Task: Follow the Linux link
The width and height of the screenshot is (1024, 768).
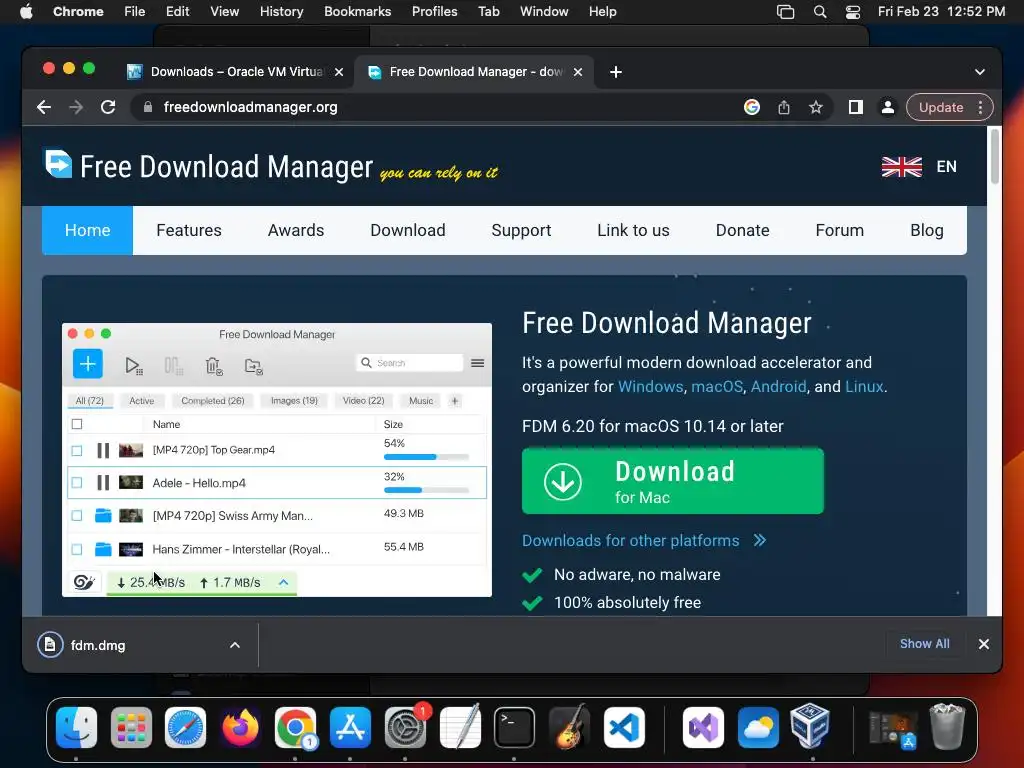Action: click(864, 387)
